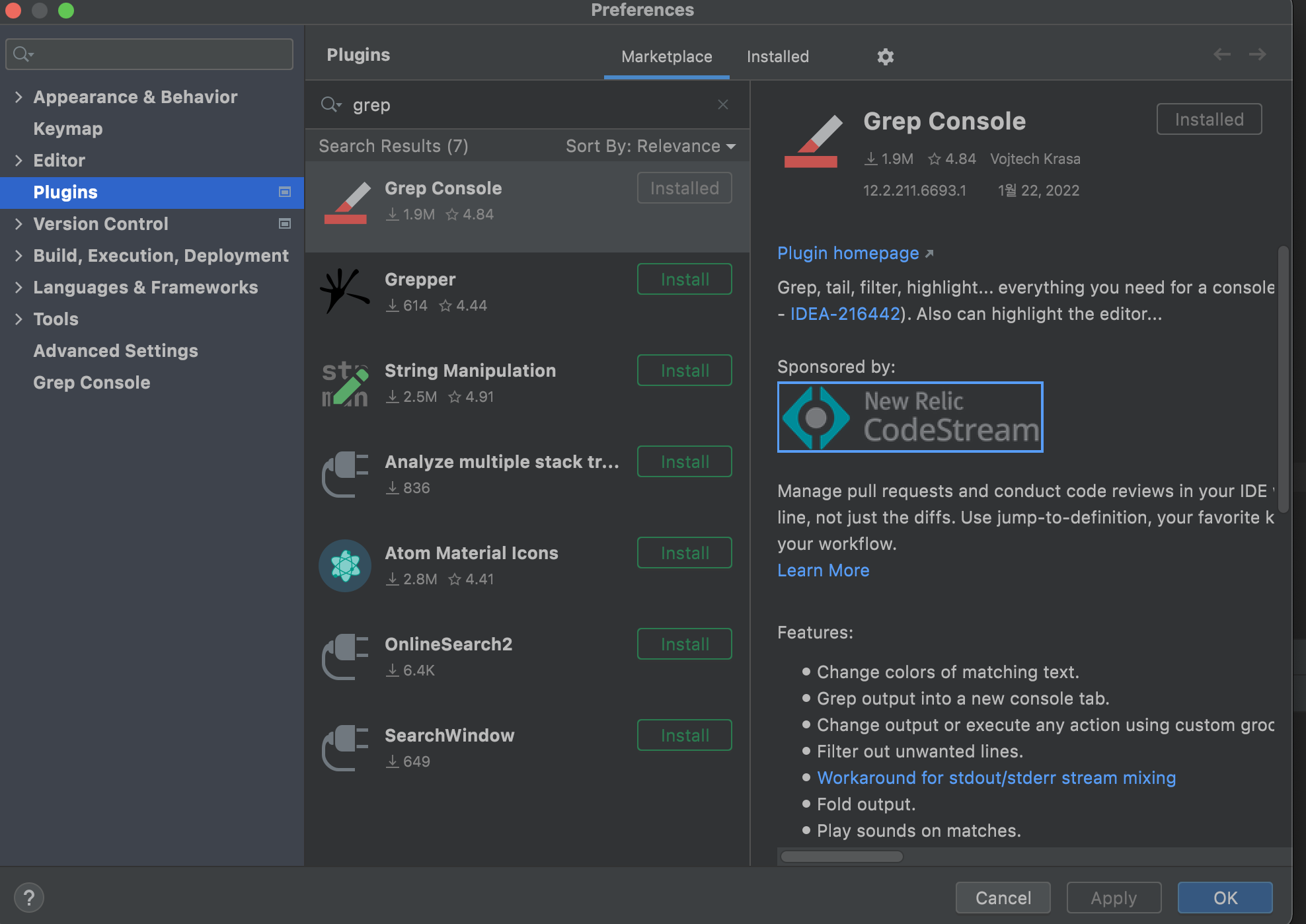Open the Sort By Relevance dropdown
This screenshot has height=924, width=1306.
click(x=650, y=146)
